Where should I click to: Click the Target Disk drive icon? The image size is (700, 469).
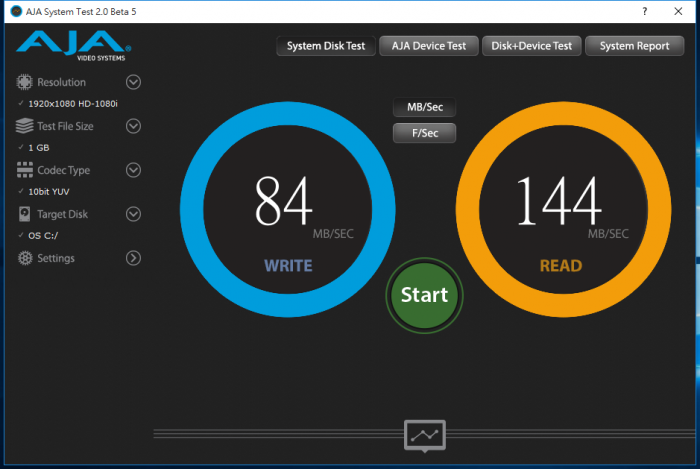[x=25, y=214]
